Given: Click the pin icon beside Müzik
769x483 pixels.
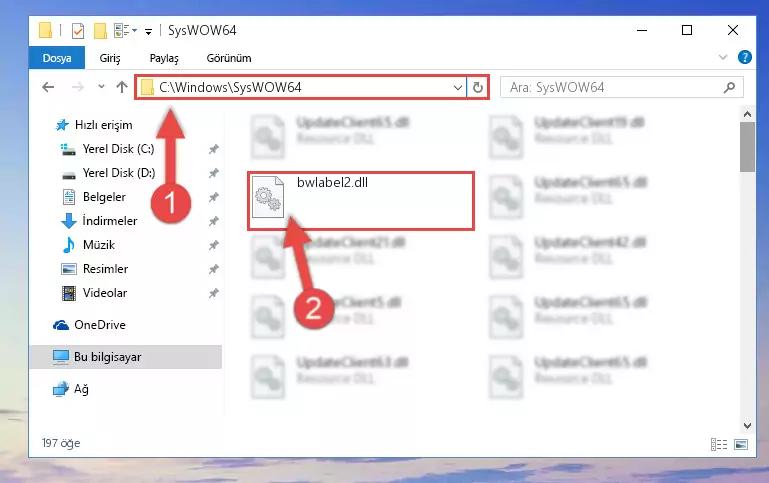Looking at the screenshot, I should point(213,245).
